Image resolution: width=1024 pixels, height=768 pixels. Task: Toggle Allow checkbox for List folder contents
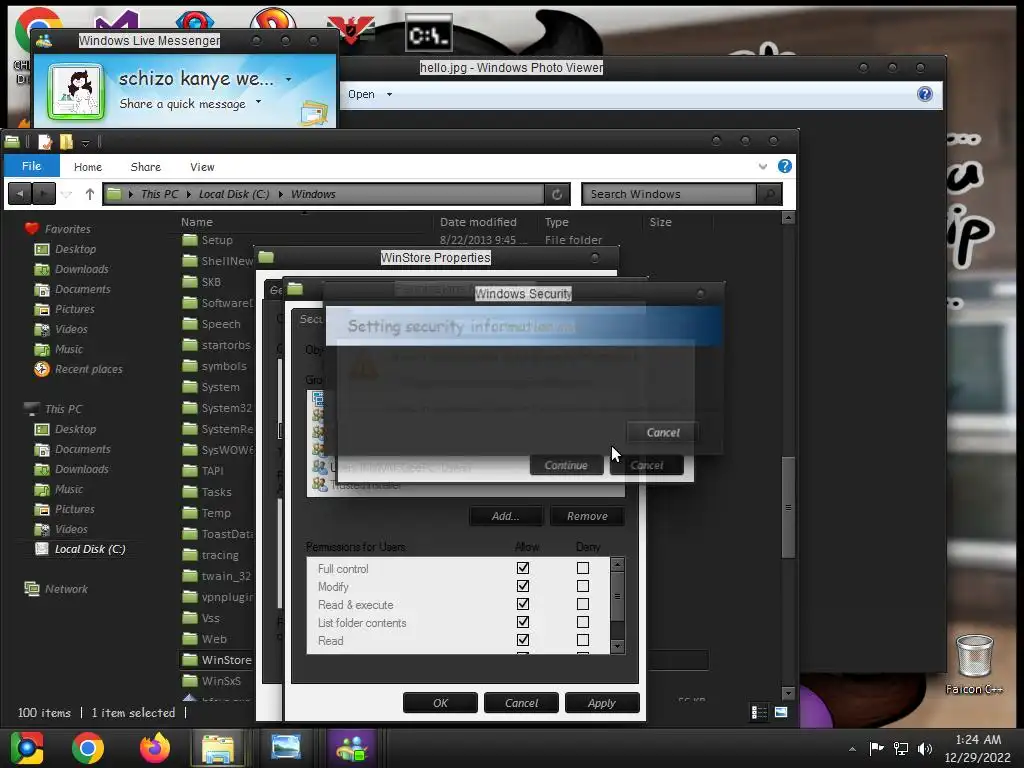[x=522, y=622]
